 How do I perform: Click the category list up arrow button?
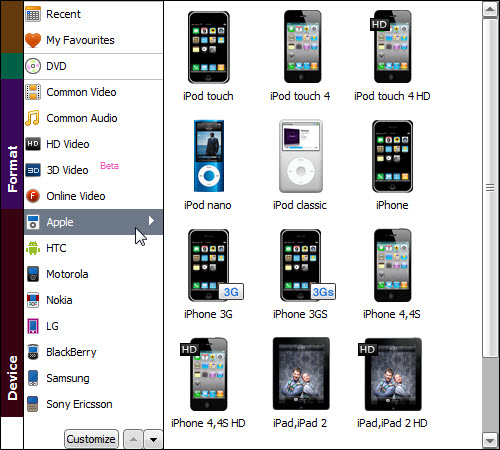click(x=133, y=439)
